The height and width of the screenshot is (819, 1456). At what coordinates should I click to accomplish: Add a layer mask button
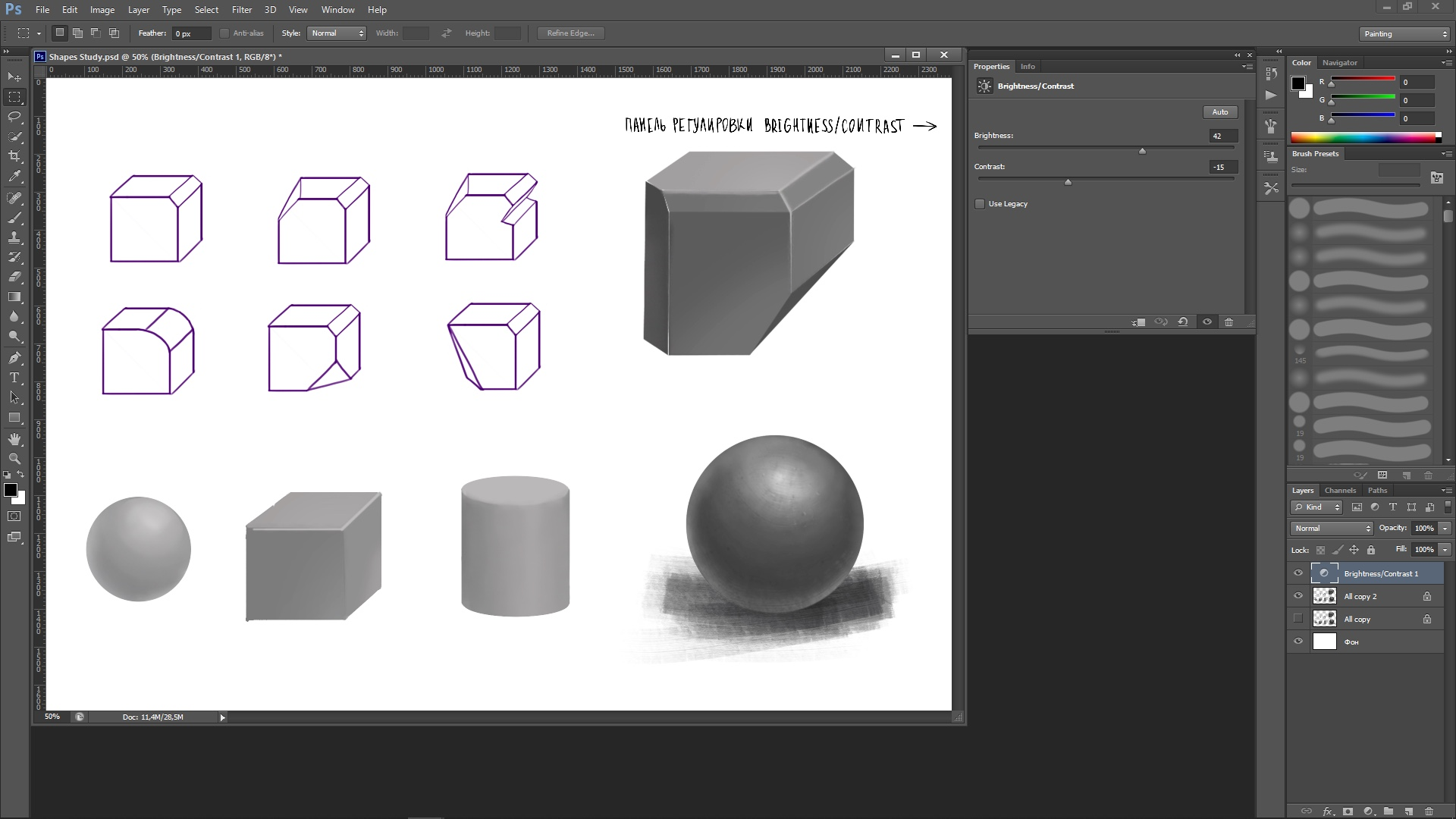(x=1348, y=811)
